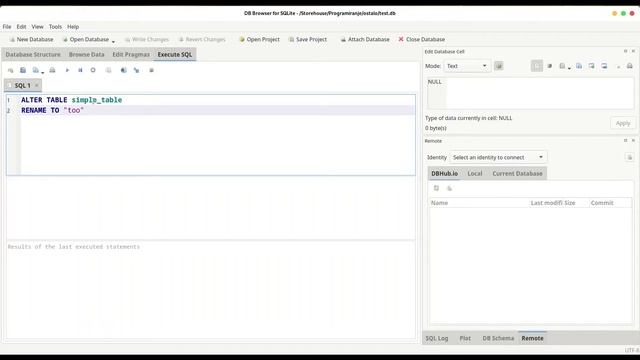This screenshot has height=360, width=640.
Task: Switch to Browse Data tab
Action: [x=87, y=54]
